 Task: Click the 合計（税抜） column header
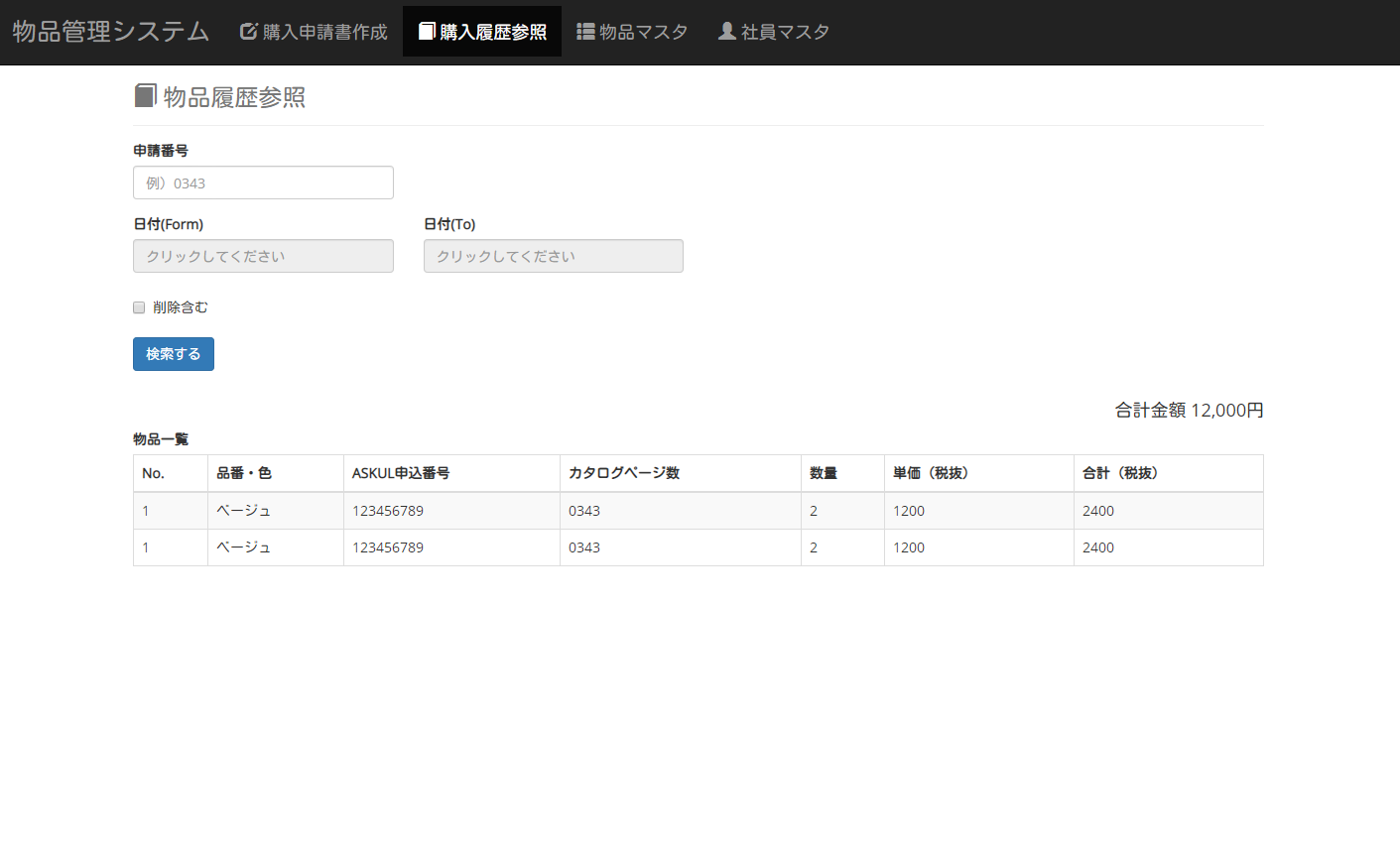pos(1120,473)
